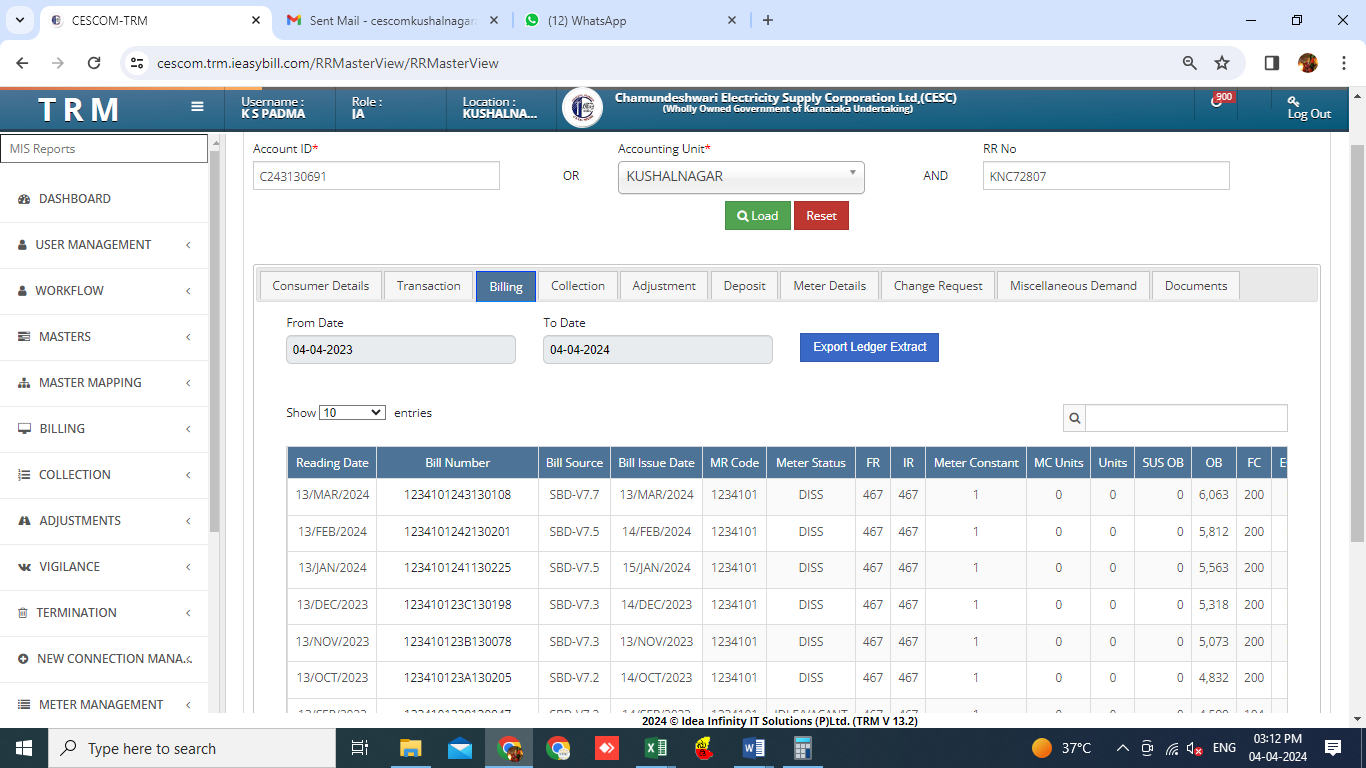Switch to the Documents tab

click(1196, 286)
